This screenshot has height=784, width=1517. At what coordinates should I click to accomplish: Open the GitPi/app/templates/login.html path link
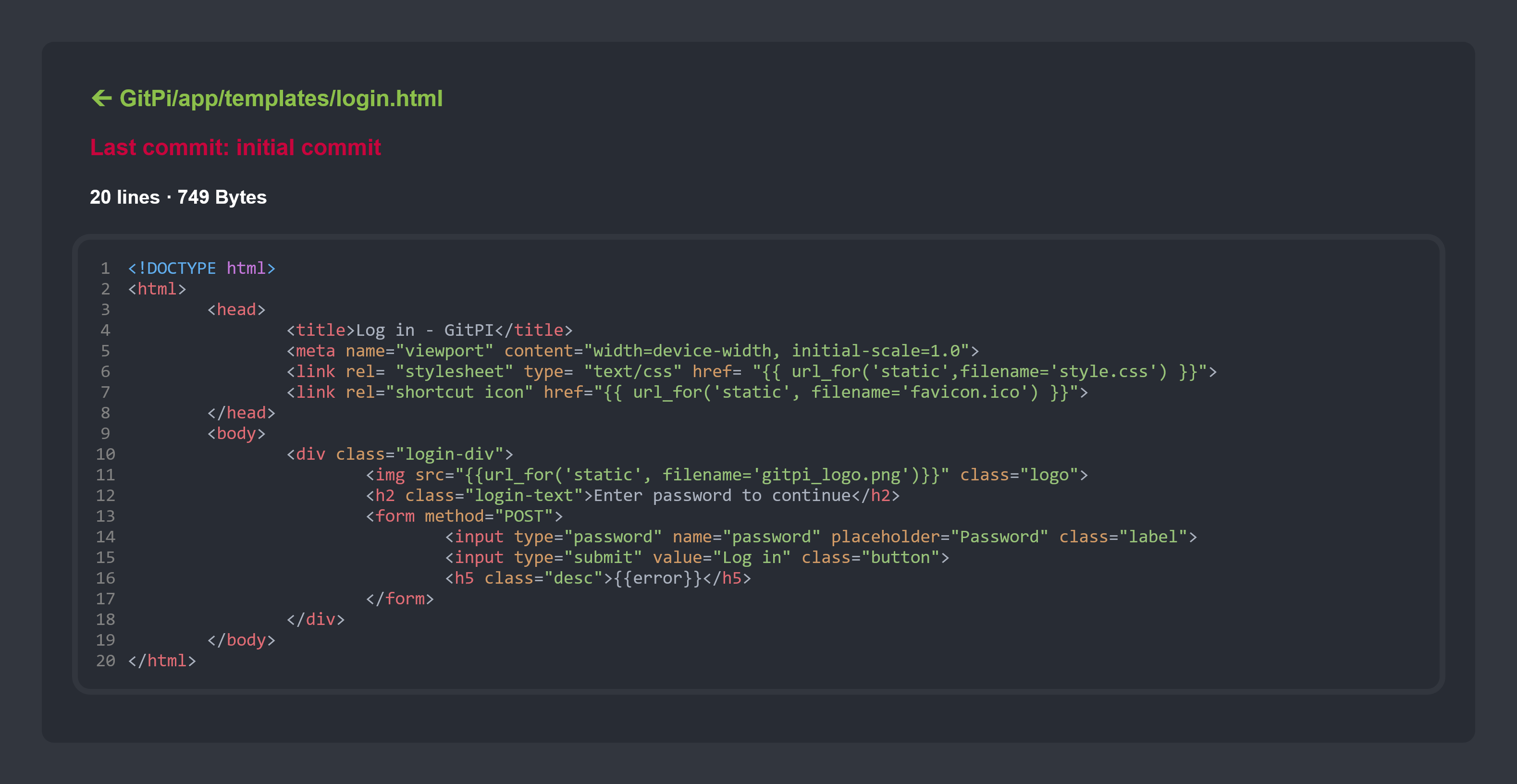tap(281, 98)
